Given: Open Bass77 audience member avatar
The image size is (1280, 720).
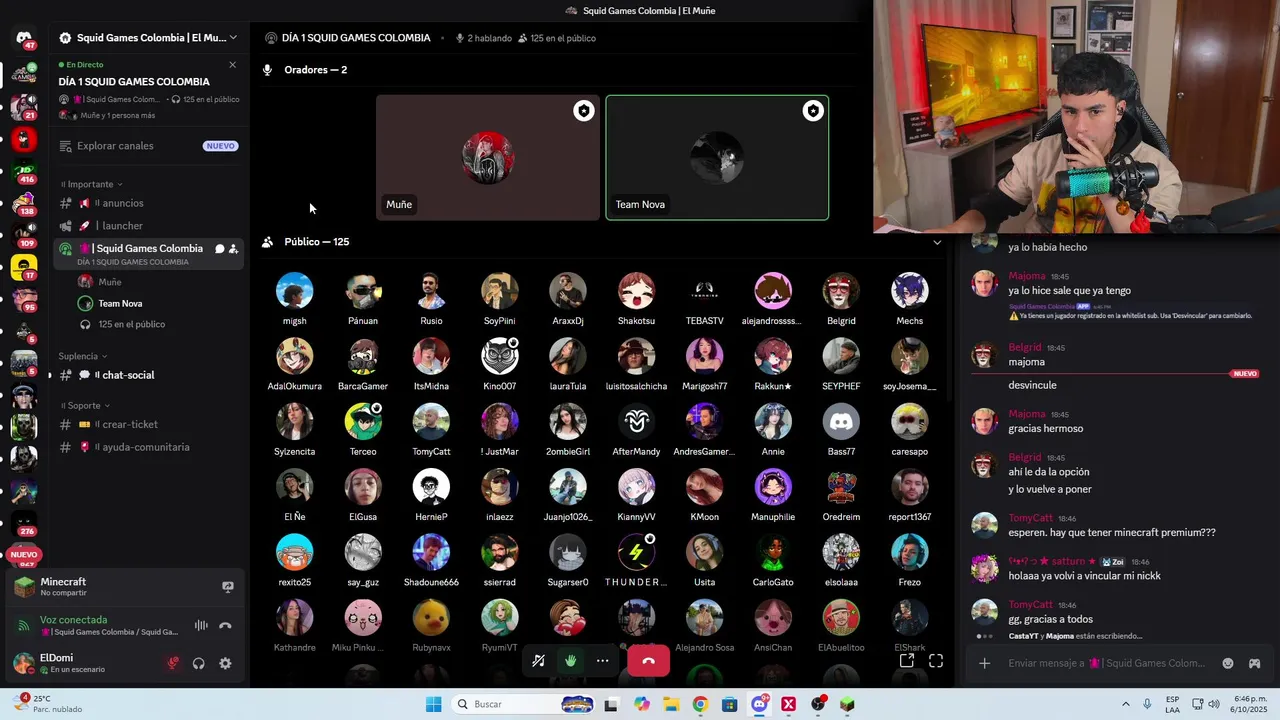Looking at the screenshot, I should [841, 422].
